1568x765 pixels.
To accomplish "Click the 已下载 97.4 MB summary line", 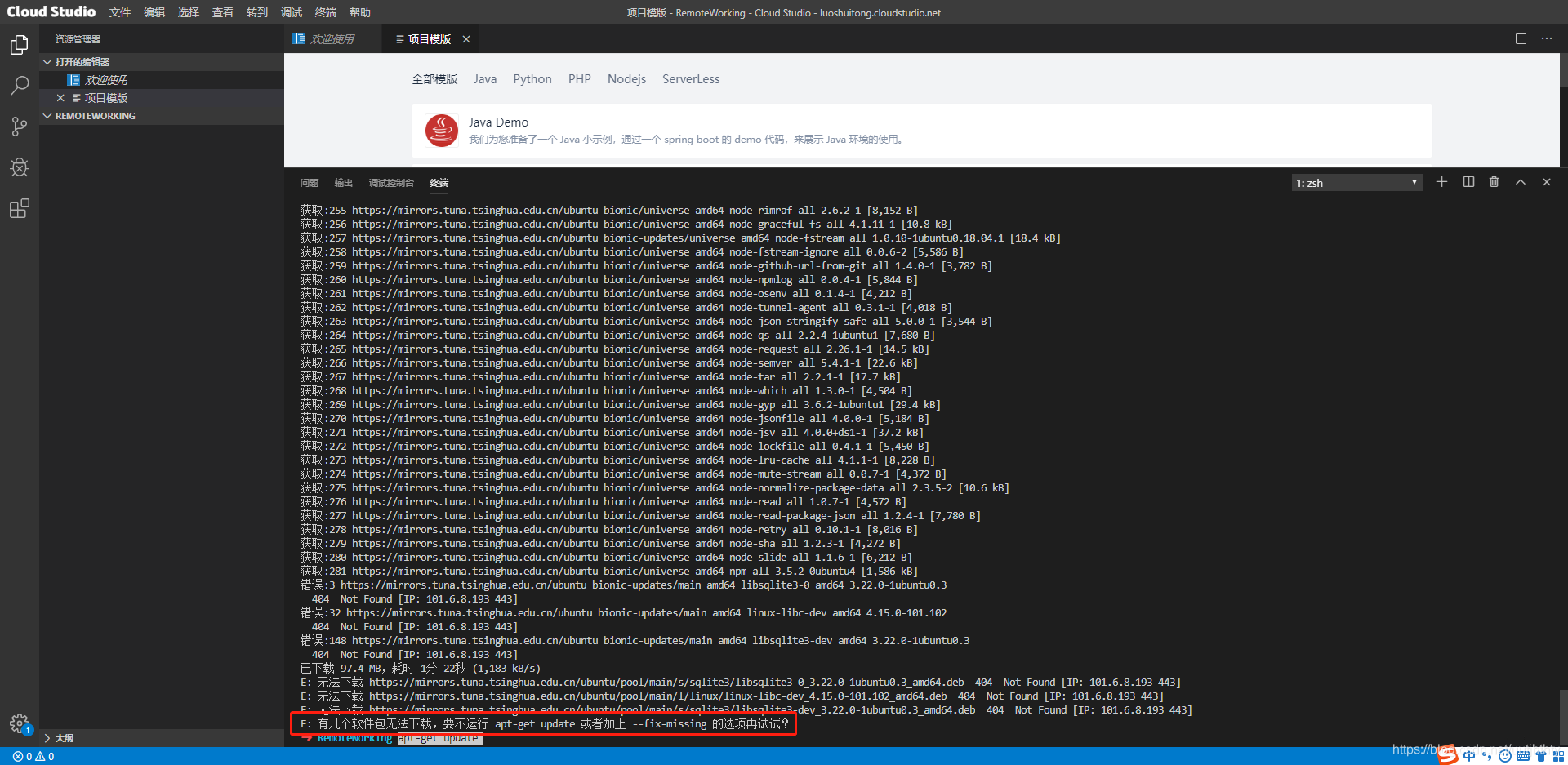I will coord(420,669).
